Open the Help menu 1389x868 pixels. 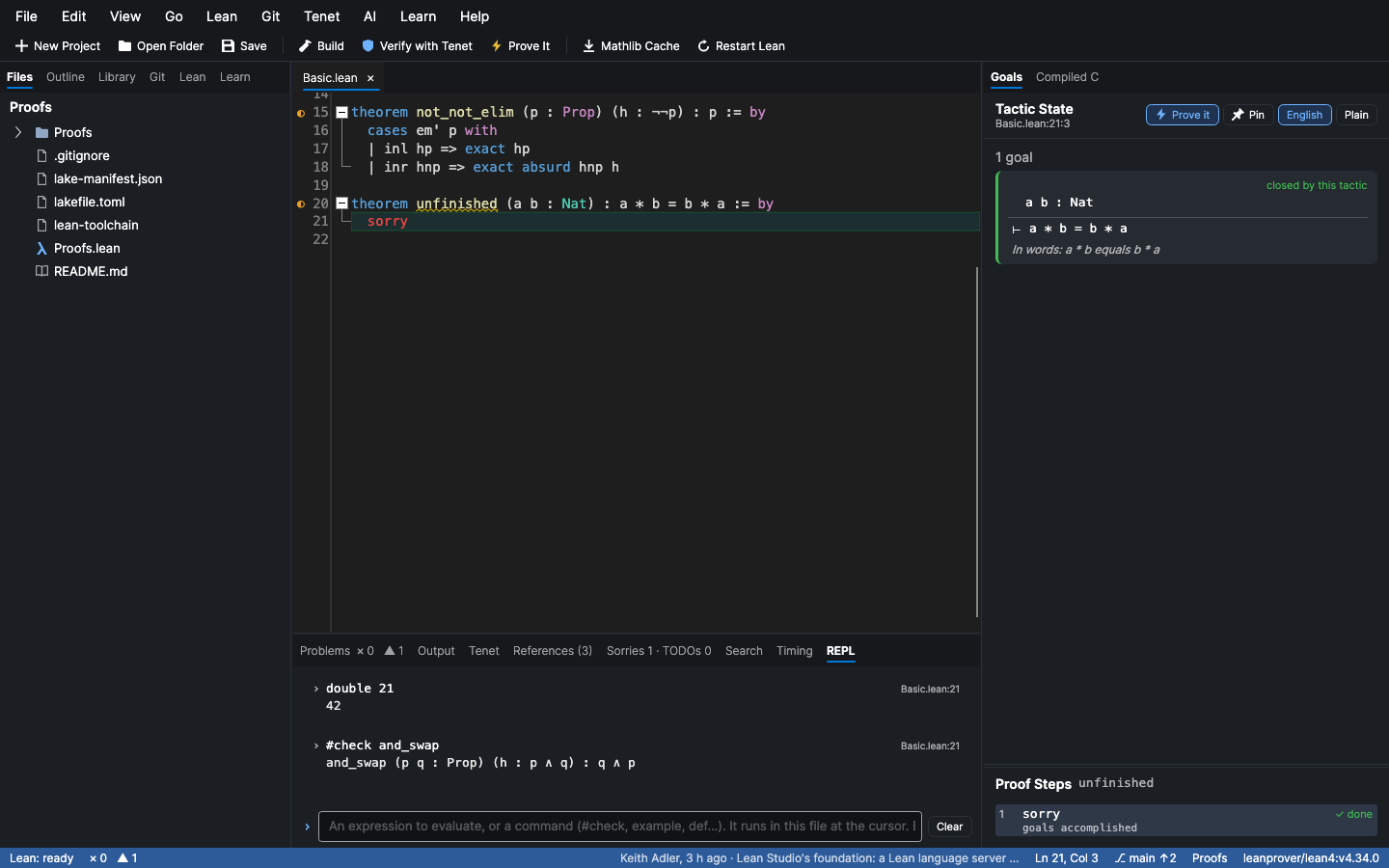tap(475, 16)
